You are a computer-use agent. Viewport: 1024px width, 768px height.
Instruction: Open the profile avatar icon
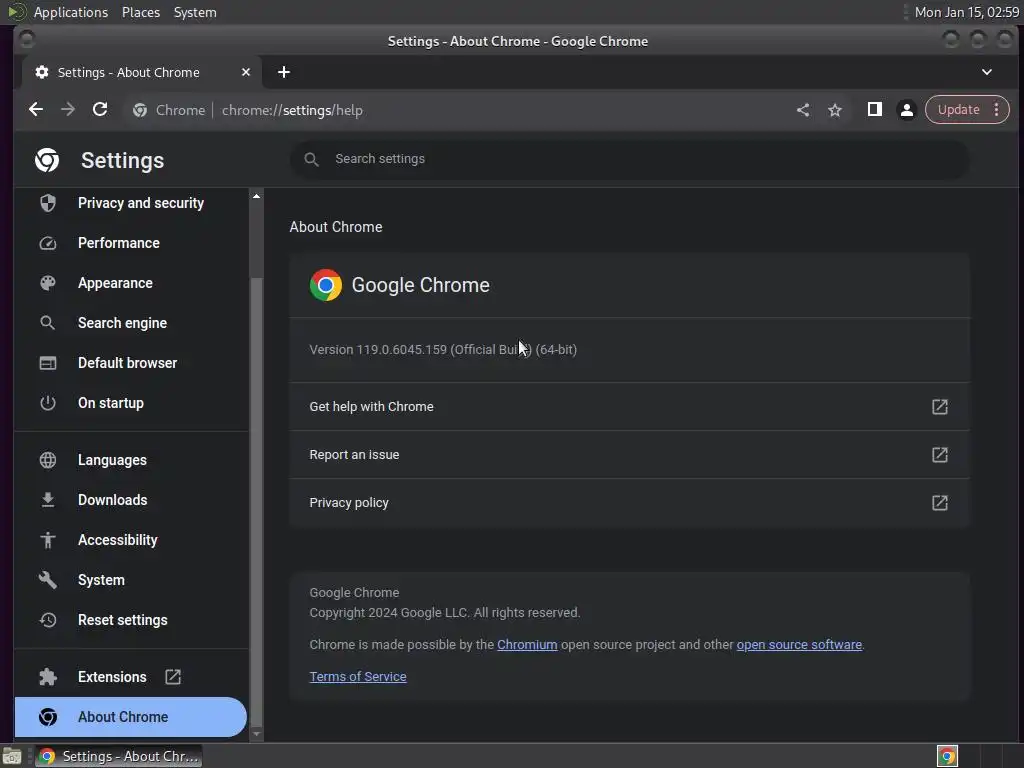point(907,110)
